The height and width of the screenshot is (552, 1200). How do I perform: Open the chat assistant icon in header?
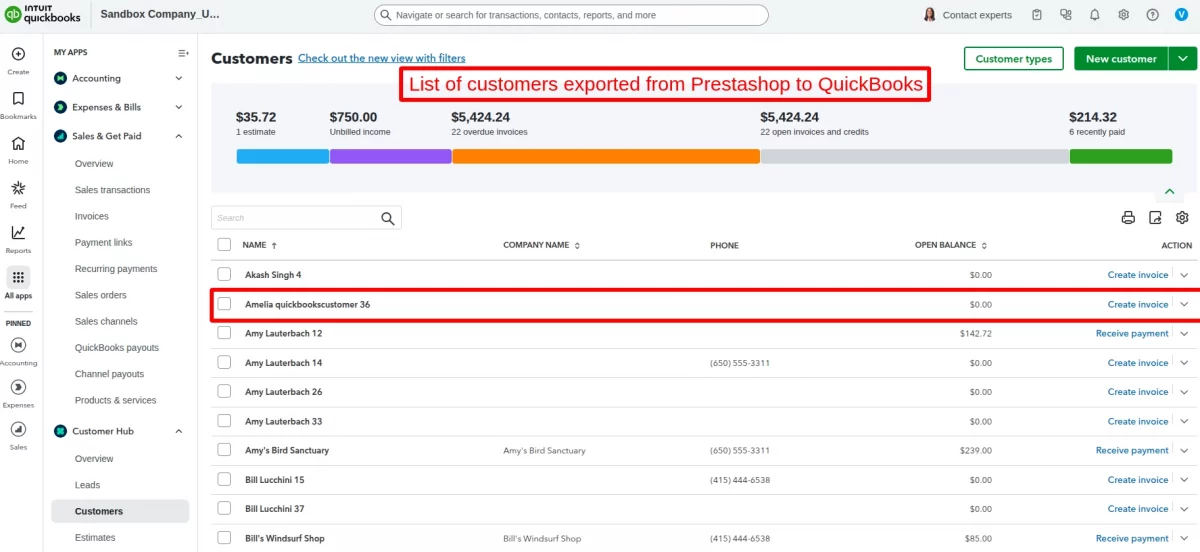click(1066, 15)
